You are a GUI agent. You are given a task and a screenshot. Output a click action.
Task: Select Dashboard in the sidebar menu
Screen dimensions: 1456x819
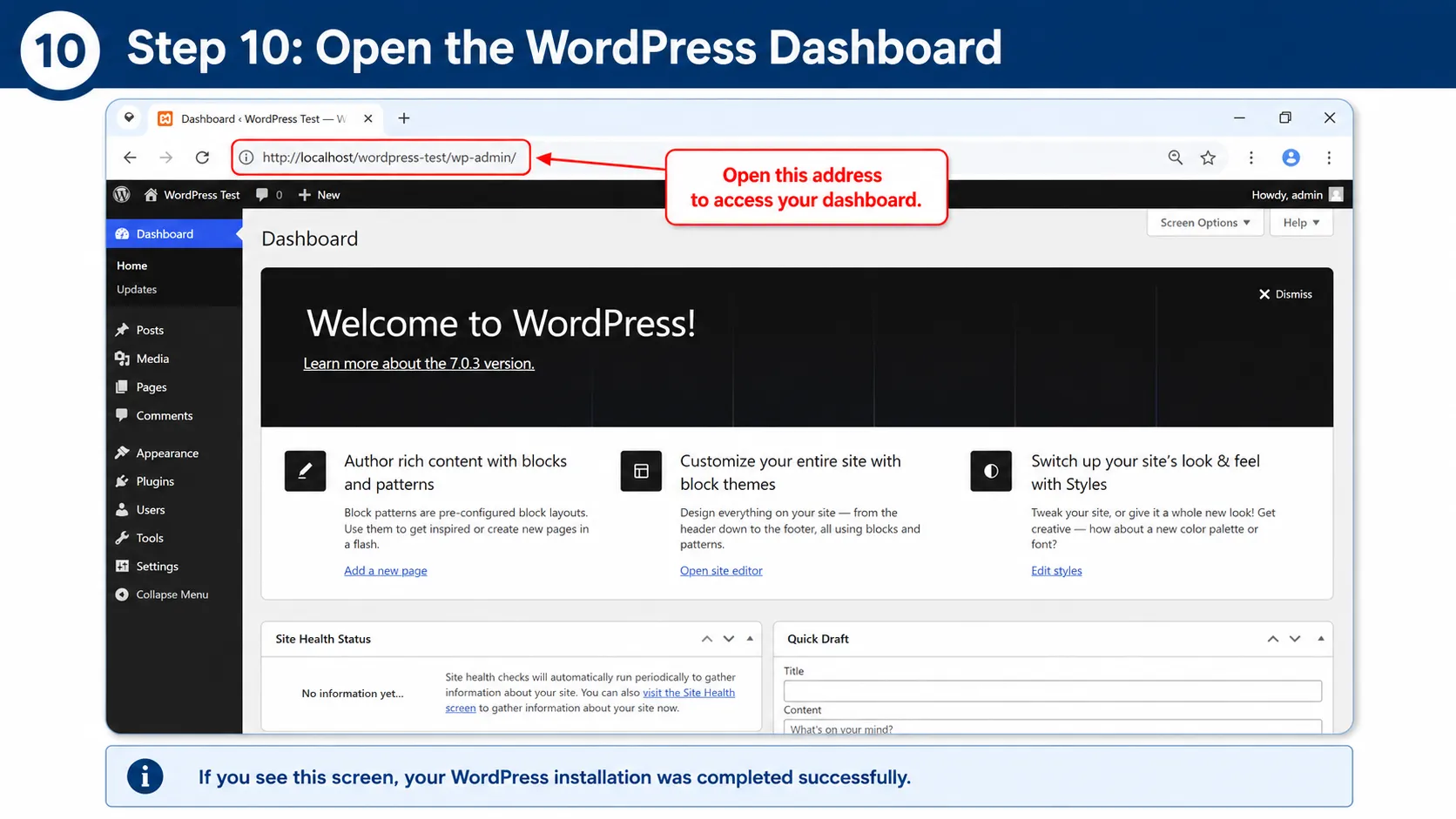(x=174, y=233)
